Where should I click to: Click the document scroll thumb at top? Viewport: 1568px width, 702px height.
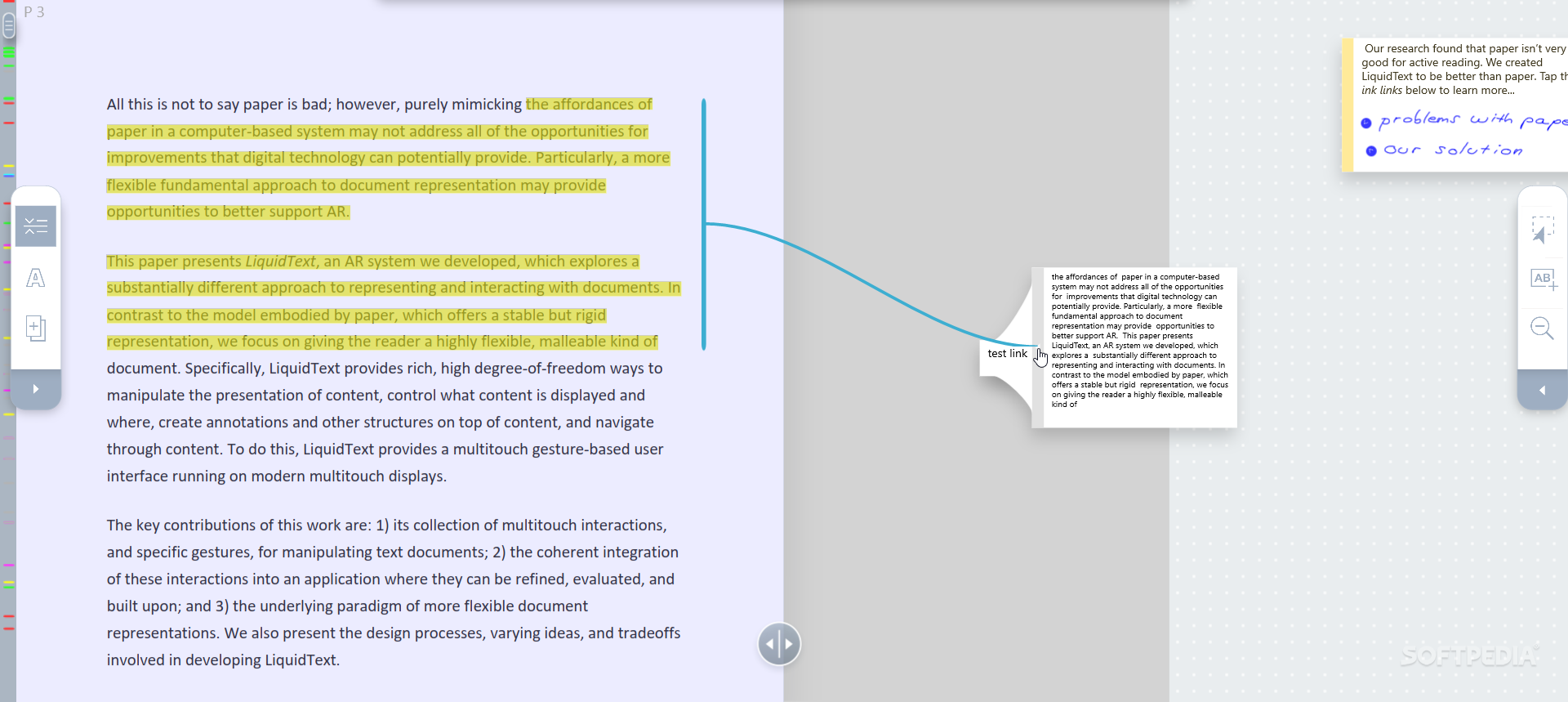point(9,25)
